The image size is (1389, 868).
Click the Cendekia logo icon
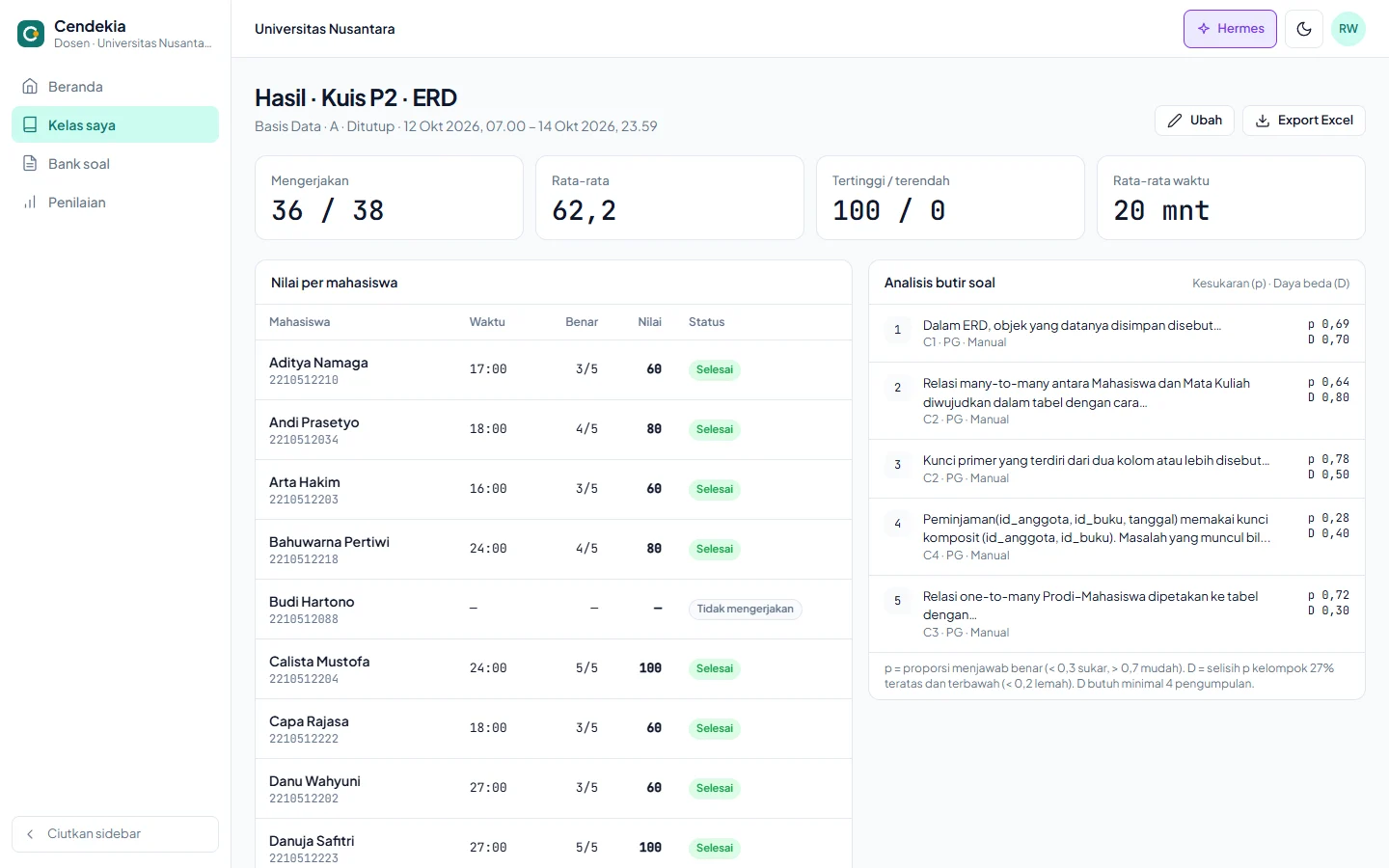point(31,34)
